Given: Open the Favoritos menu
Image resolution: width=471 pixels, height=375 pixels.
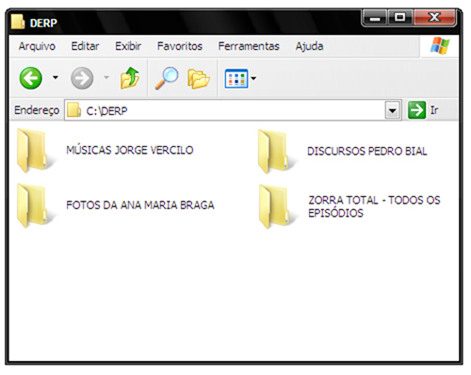Looking at the screenshot, I should click(x=180, y=46).
